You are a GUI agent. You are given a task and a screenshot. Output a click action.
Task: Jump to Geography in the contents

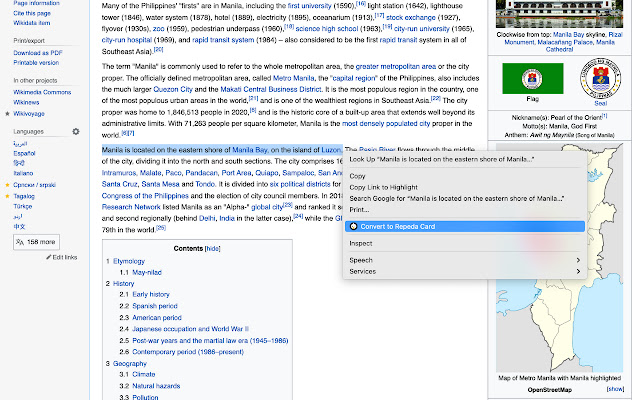pyautogui.click(x=130, y=364)
